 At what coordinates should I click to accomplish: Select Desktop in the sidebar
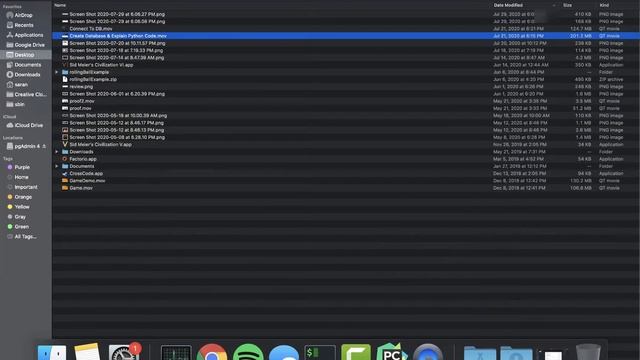click(x=25, y=55)
